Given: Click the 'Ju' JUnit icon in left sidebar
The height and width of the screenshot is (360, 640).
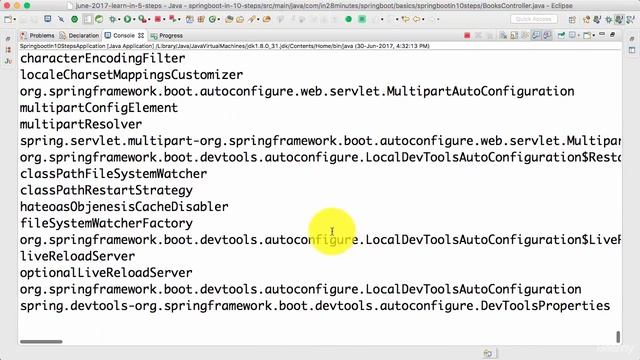Looking at the screenshot, I should click(x=8, y=61).
